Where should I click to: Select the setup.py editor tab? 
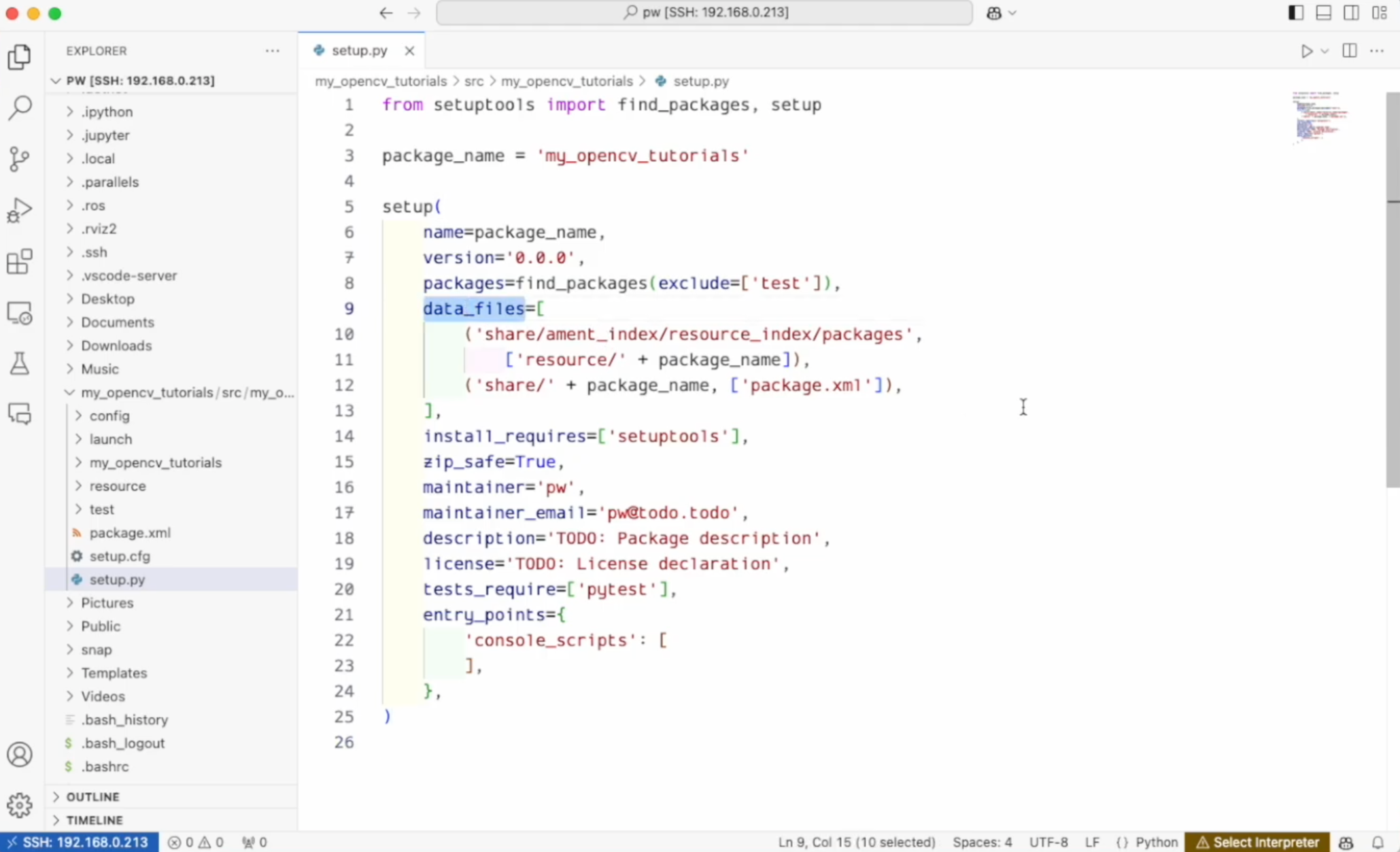tap(359, 50)
